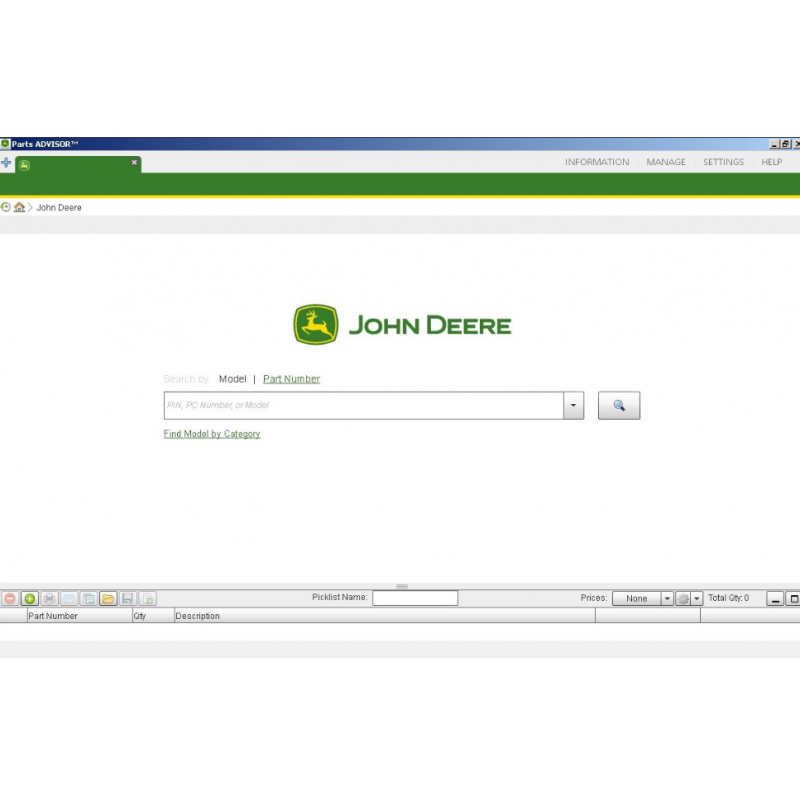
Task: Switch search to Part Number
Action: click(x=291, y=379)
